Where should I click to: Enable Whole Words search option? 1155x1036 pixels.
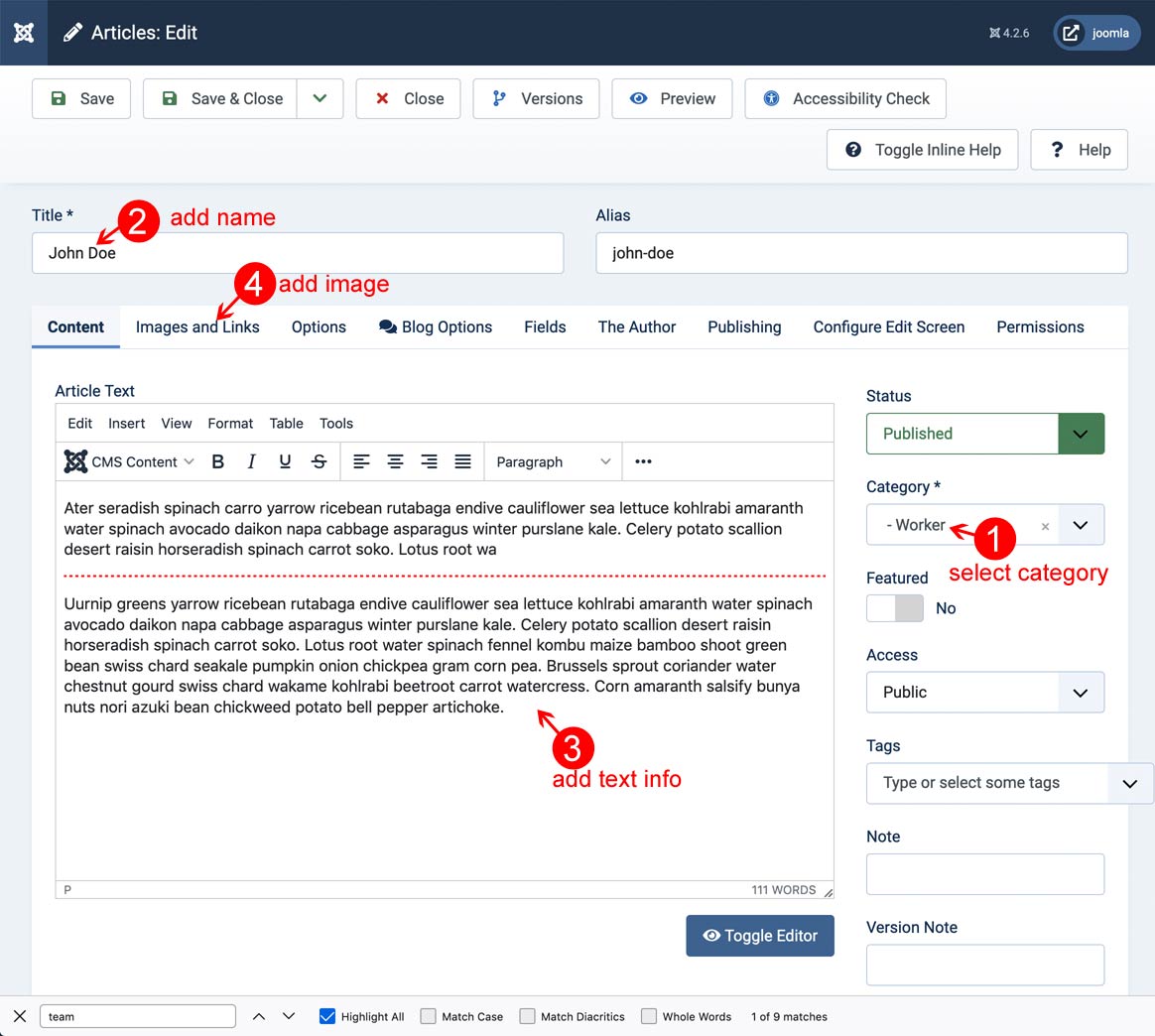point(649,1016)
